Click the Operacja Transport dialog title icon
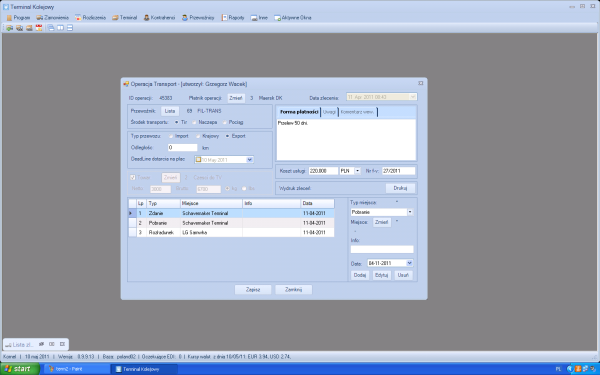 tap(126, 84)
